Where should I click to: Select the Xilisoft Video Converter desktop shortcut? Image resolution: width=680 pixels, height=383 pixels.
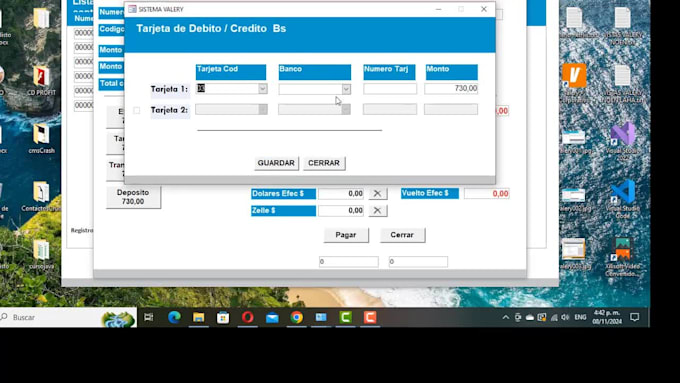(x=623, y=257)
